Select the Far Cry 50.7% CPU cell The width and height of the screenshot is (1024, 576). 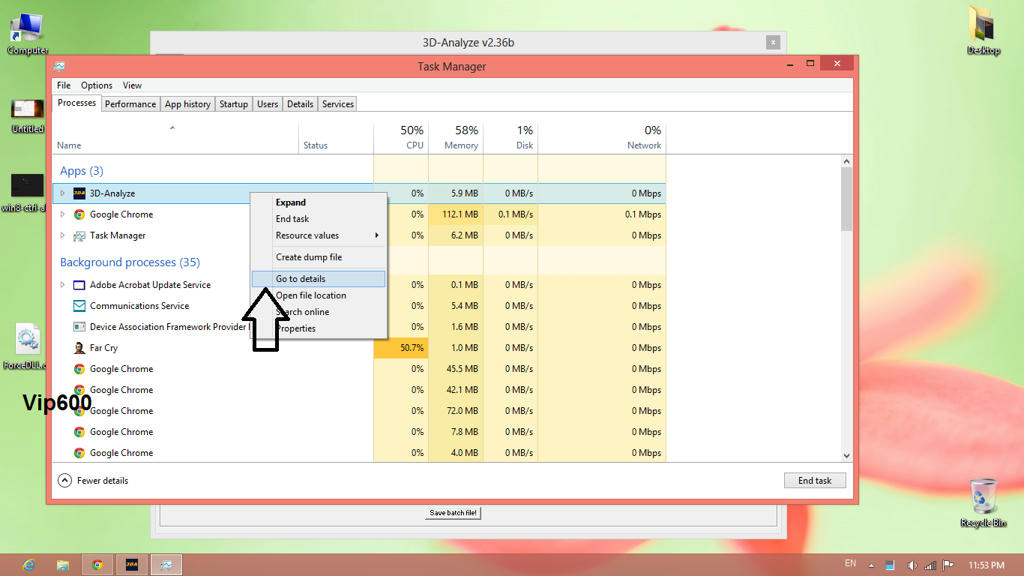401,348
